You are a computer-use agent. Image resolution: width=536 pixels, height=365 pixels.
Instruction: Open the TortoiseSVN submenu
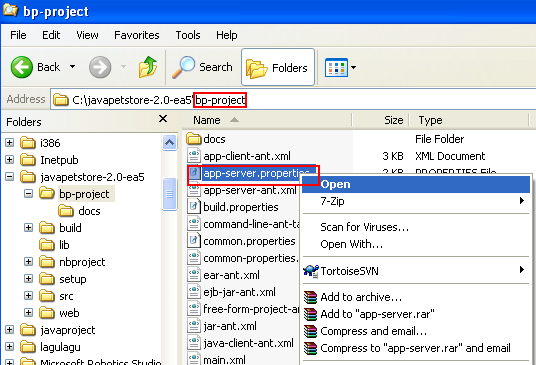pos(416,271)
